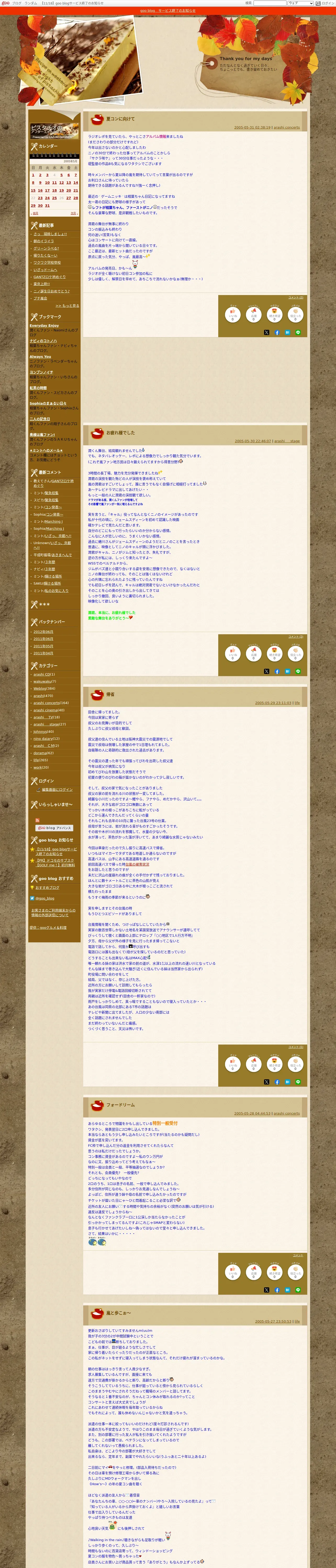
Task: Click the いいね reaction on 夏コンに向けて post
Action: coord(232,314)
